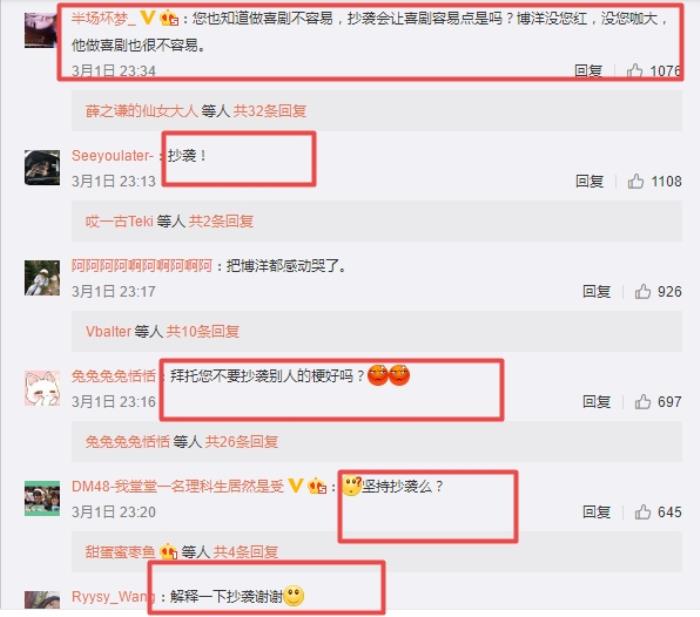Click the verified V badge of DM48 user
Viewport: 700px width, 617px height.
(296, 485)
